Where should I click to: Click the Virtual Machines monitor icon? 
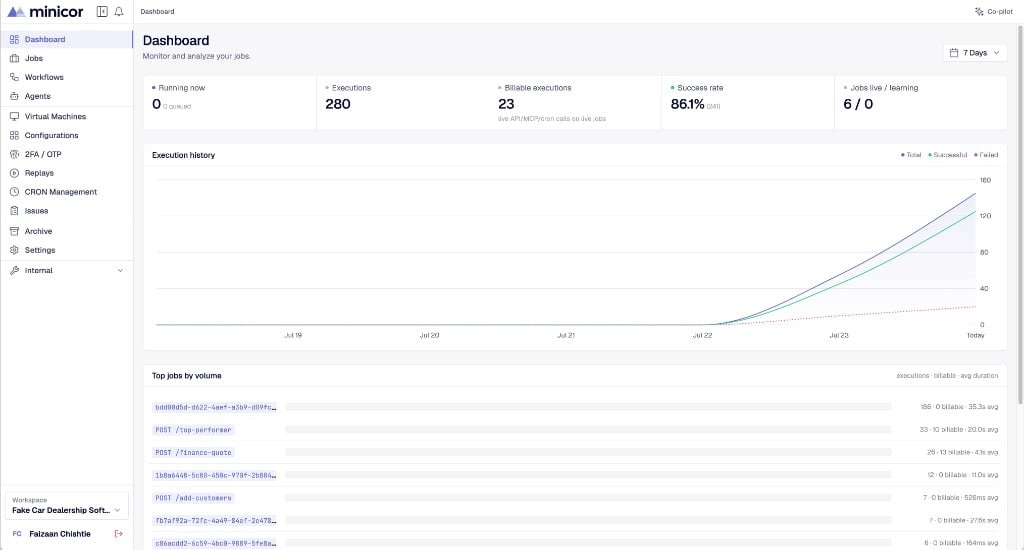pos(14,116)
